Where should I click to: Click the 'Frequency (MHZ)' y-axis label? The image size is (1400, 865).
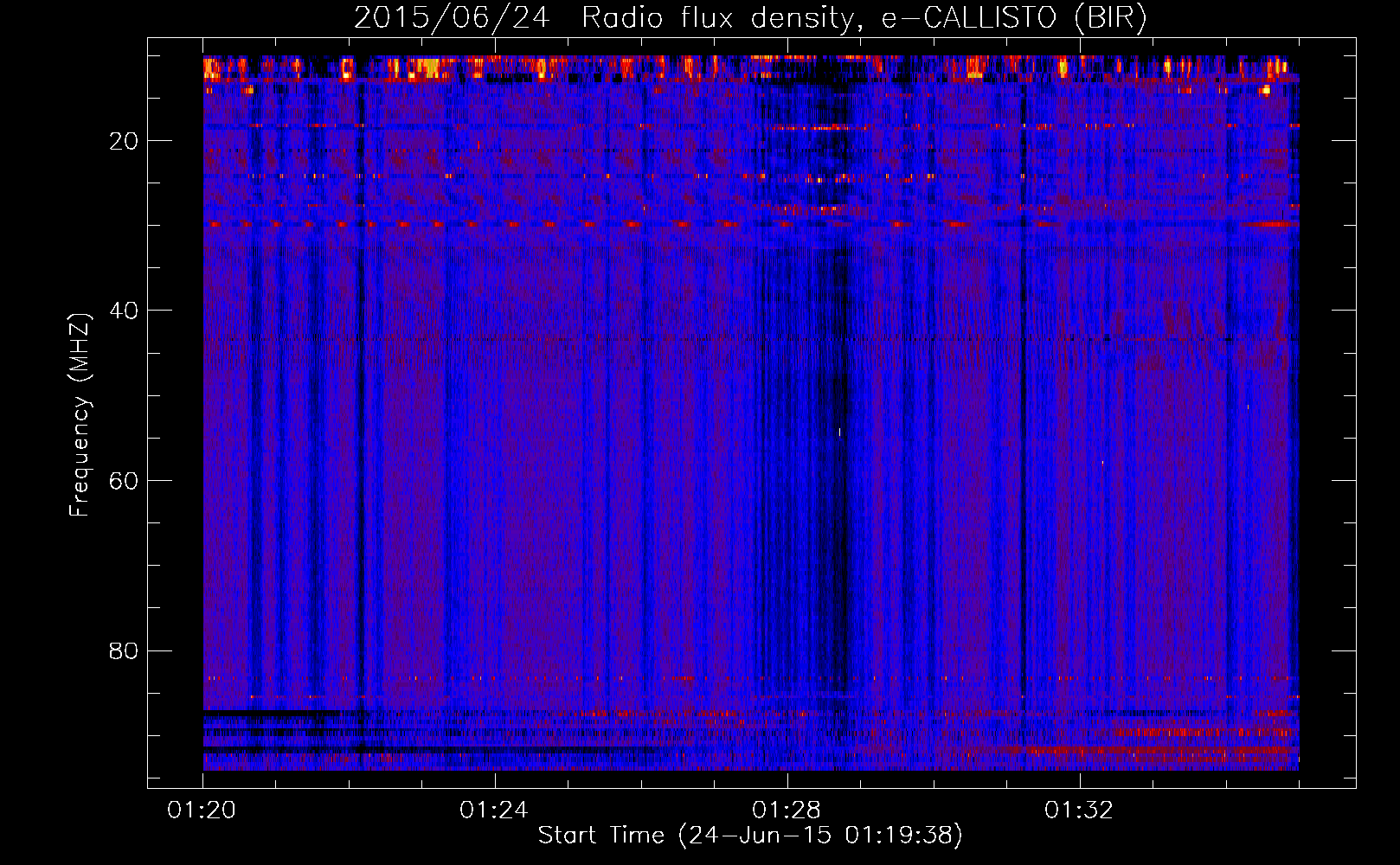[x=80, y=415]
